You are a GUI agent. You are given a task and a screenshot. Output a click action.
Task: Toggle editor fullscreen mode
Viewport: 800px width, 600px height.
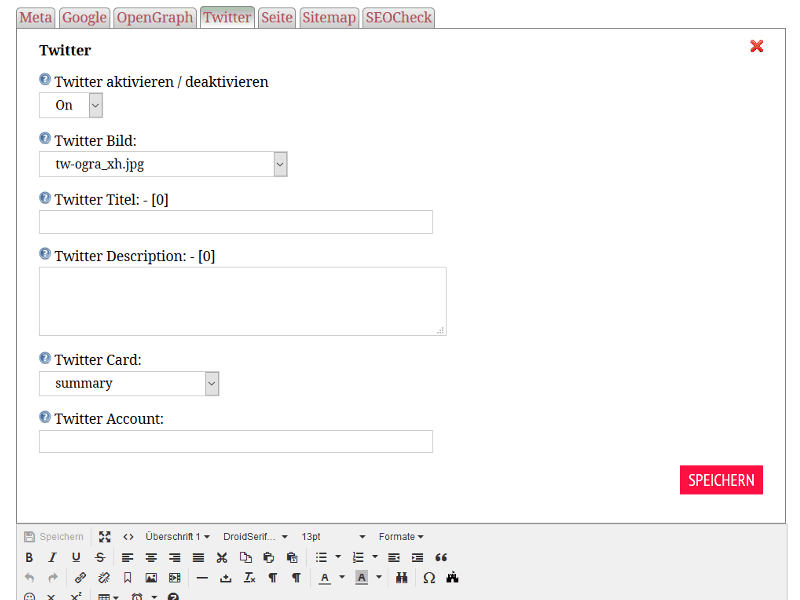coord(105,537)
